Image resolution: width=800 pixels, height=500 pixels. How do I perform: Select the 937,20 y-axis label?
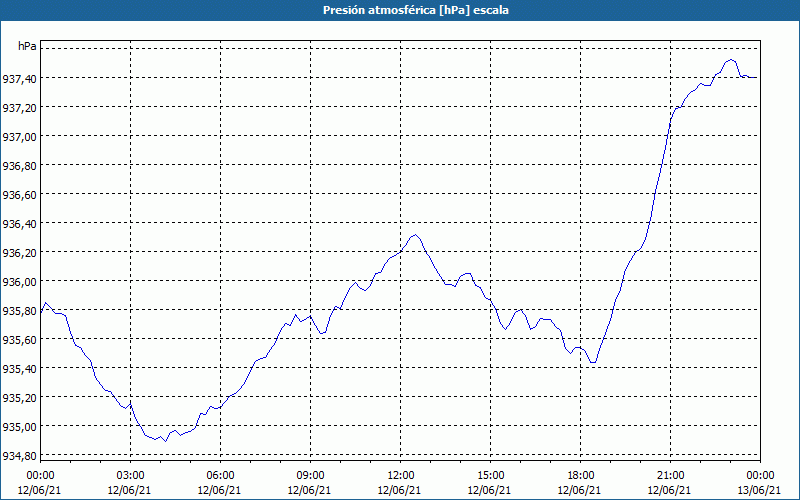tap(18, 108)
